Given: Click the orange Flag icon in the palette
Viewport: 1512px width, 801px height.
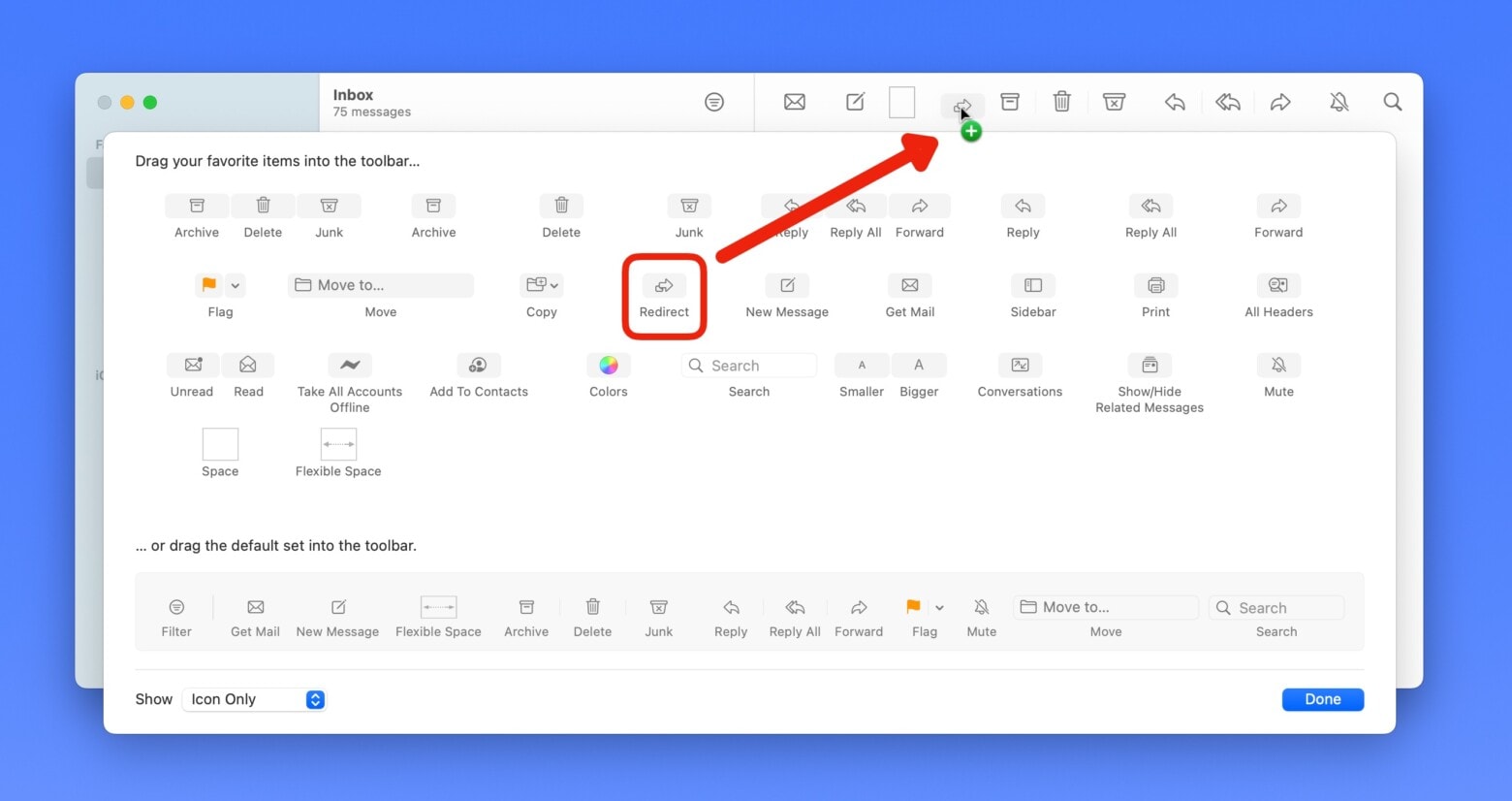Looking at the screenshot, I should pos(208,285).
